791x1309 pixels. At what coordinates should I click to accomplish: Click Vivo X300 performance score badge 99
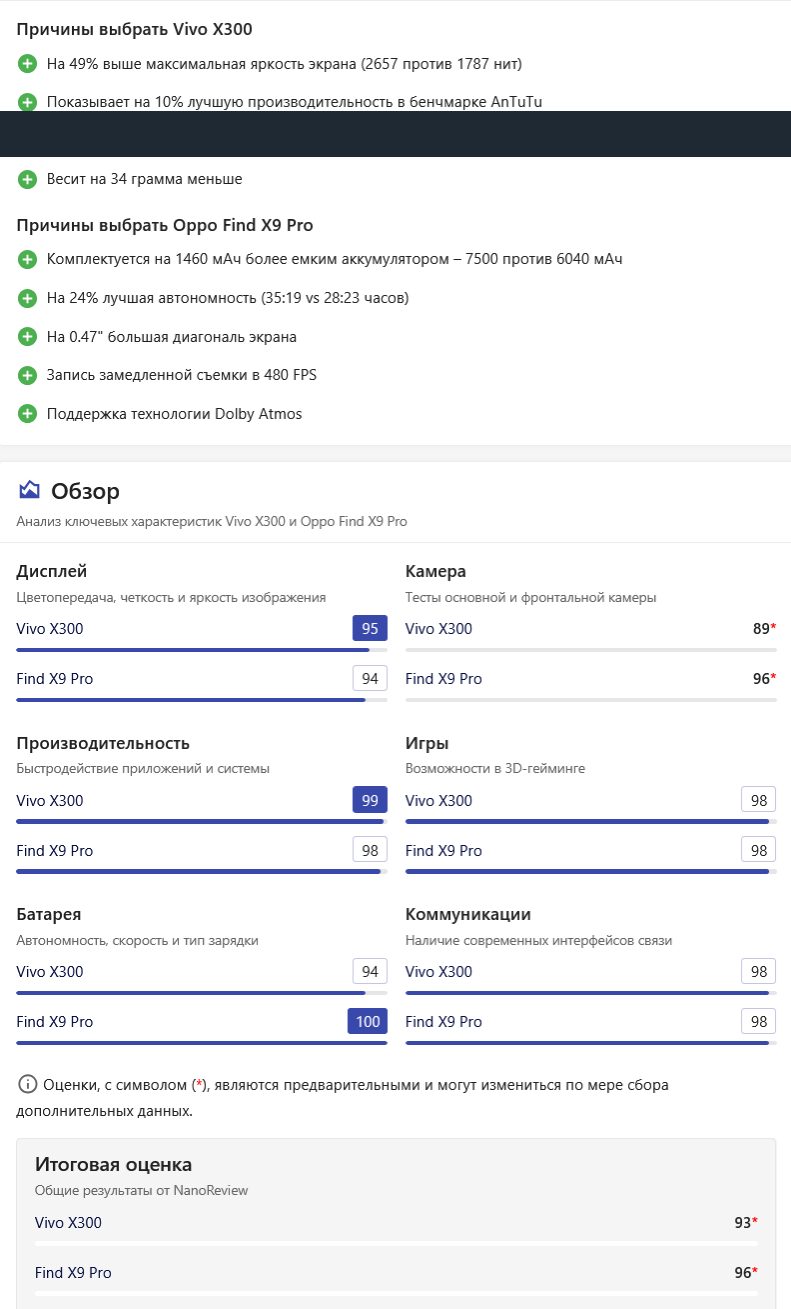(369, 801)
